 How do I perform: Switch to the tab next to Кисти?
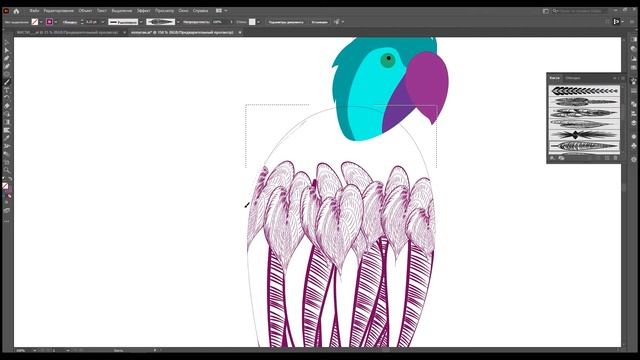[x=573, y=78]
